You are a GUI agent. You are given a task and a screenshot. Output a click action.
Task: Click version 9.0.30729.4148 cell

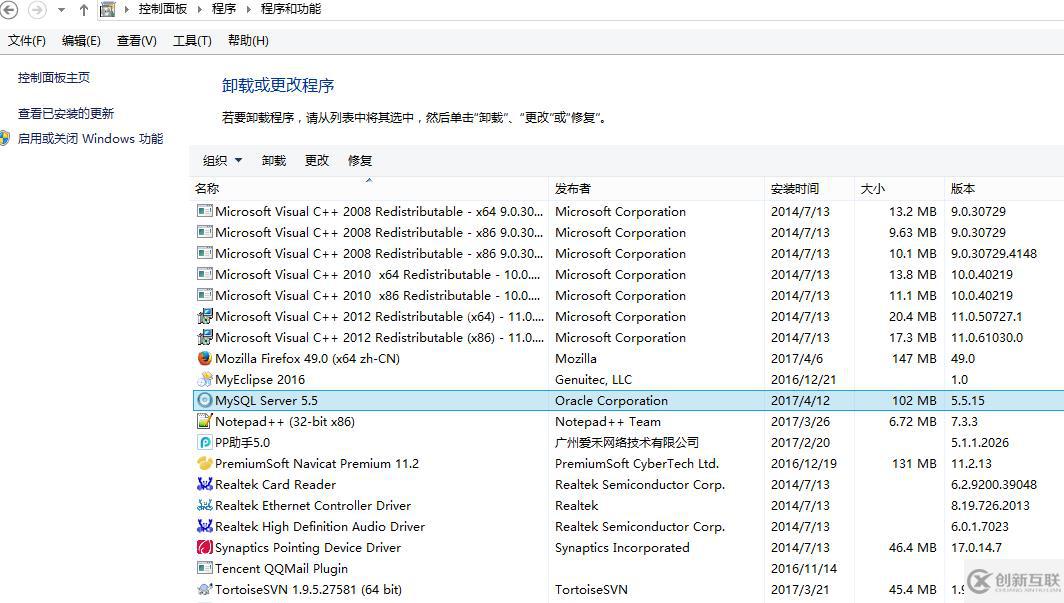point(993,253)
